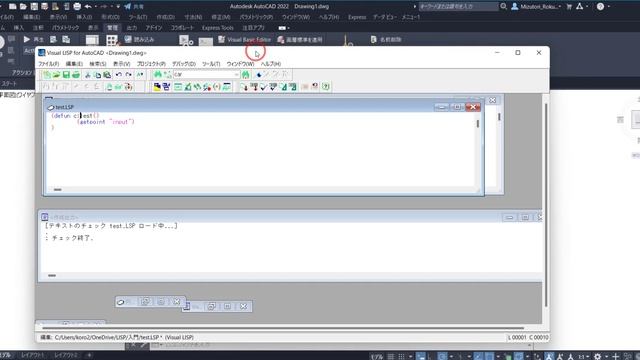The image size is (640, 360).
Task: Expand the search text combo box dropdown arrow
Action: point(236,75)
